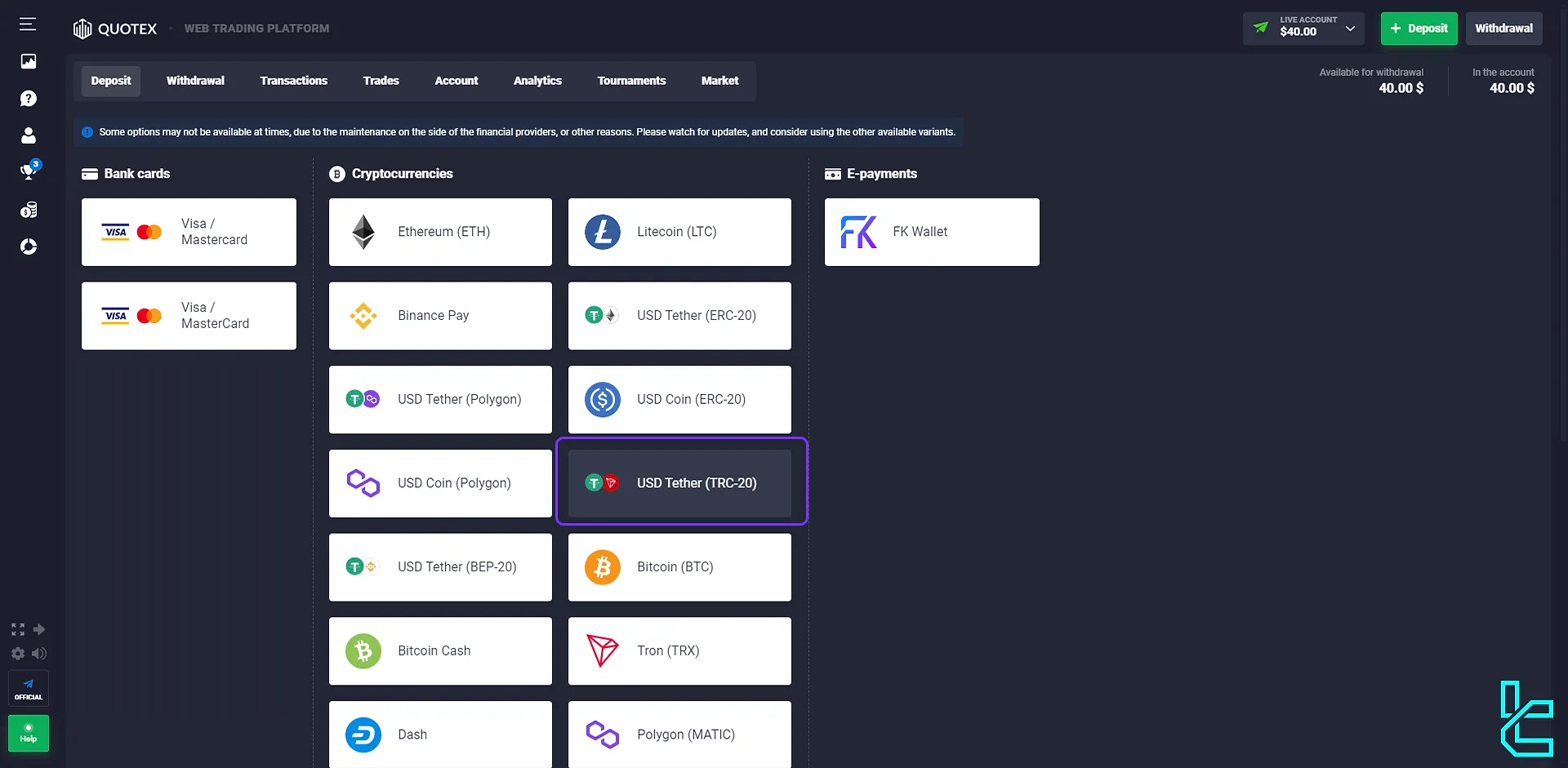The width and height of the screenshot is (1568, 768).
Task: Open the support question-mark sidebar icon
Action: (29, 99)
